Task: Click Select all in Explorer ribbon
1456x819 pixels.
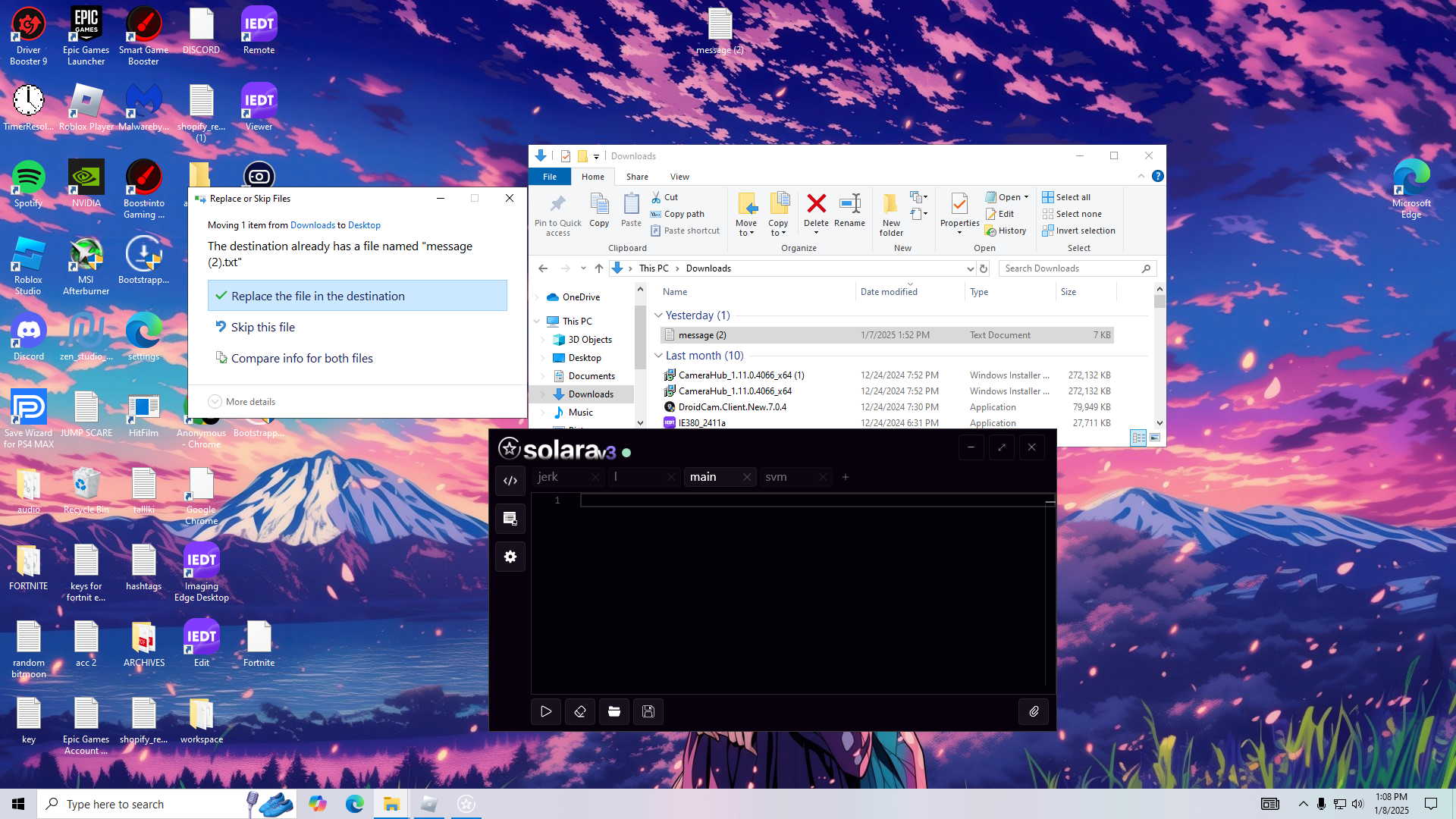Action: click(1072, 197)
